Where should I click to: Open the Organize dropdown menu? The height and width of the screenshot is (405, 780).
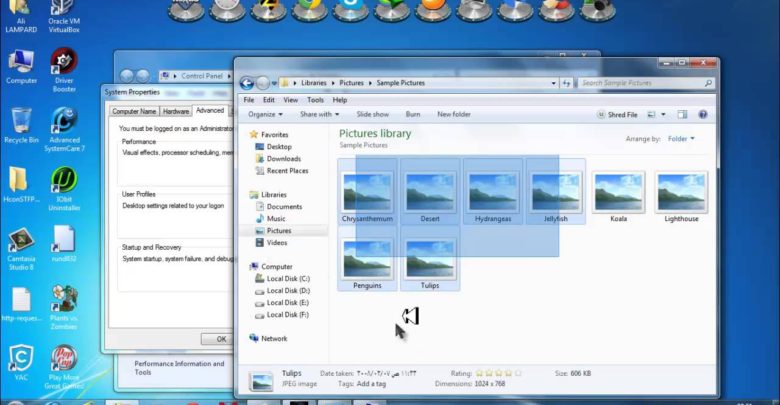pyautogui.click(x=265, y=114)
